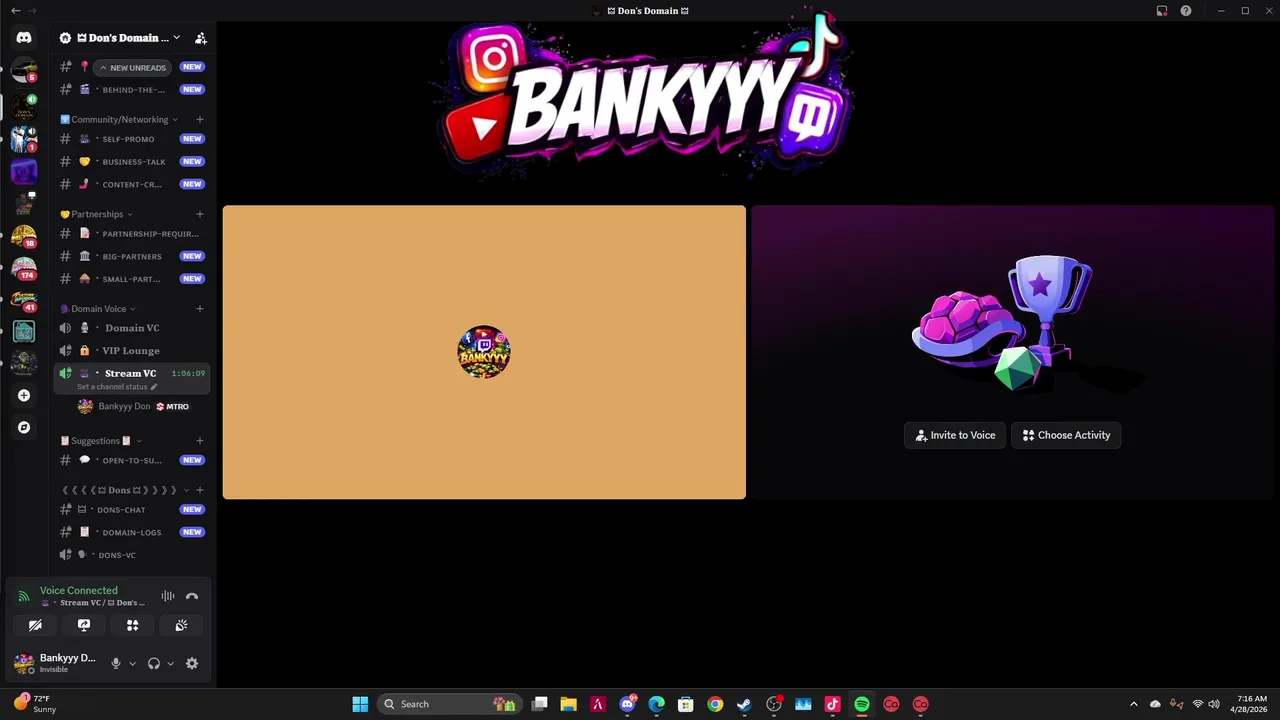Image resolution: width=1280 pixels, height=720 pixels.
Task: Add a channel to Partnerships category
Action: point(199,214)
